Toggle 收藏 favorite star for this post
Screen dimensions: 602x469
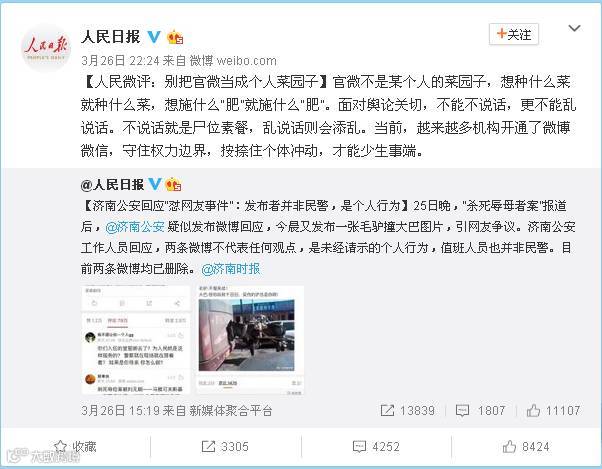point(75,446)
